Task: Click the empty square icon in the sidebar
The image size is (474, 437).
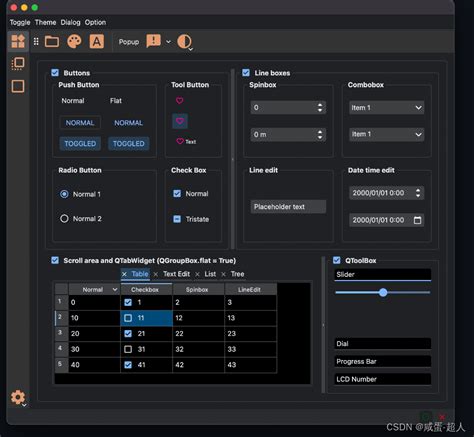Action: click(x=18, y=86)
